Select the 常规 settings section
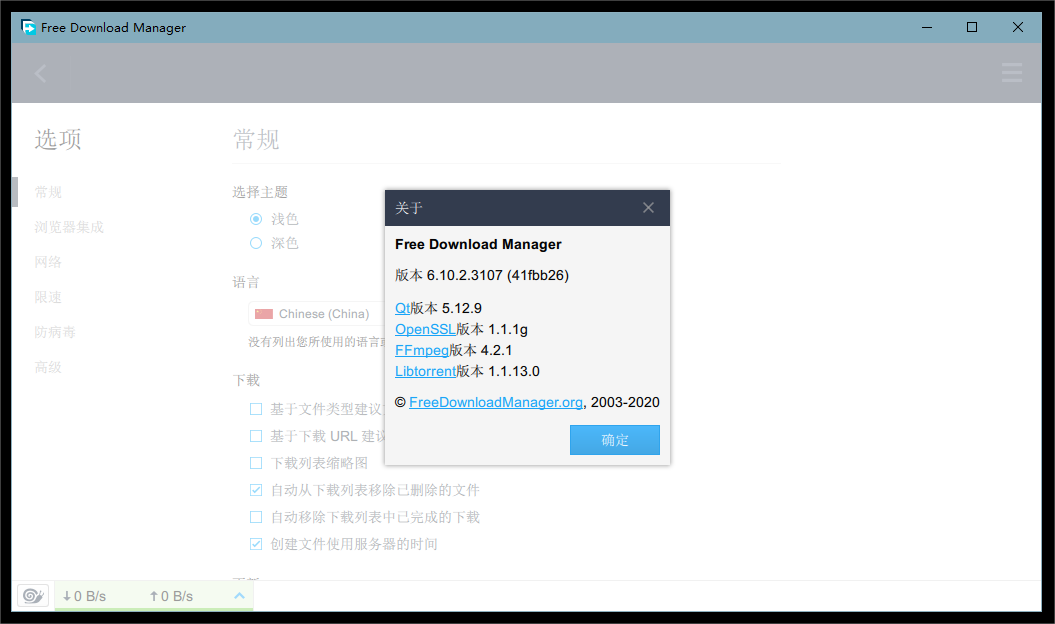 [x=48, y=193]
